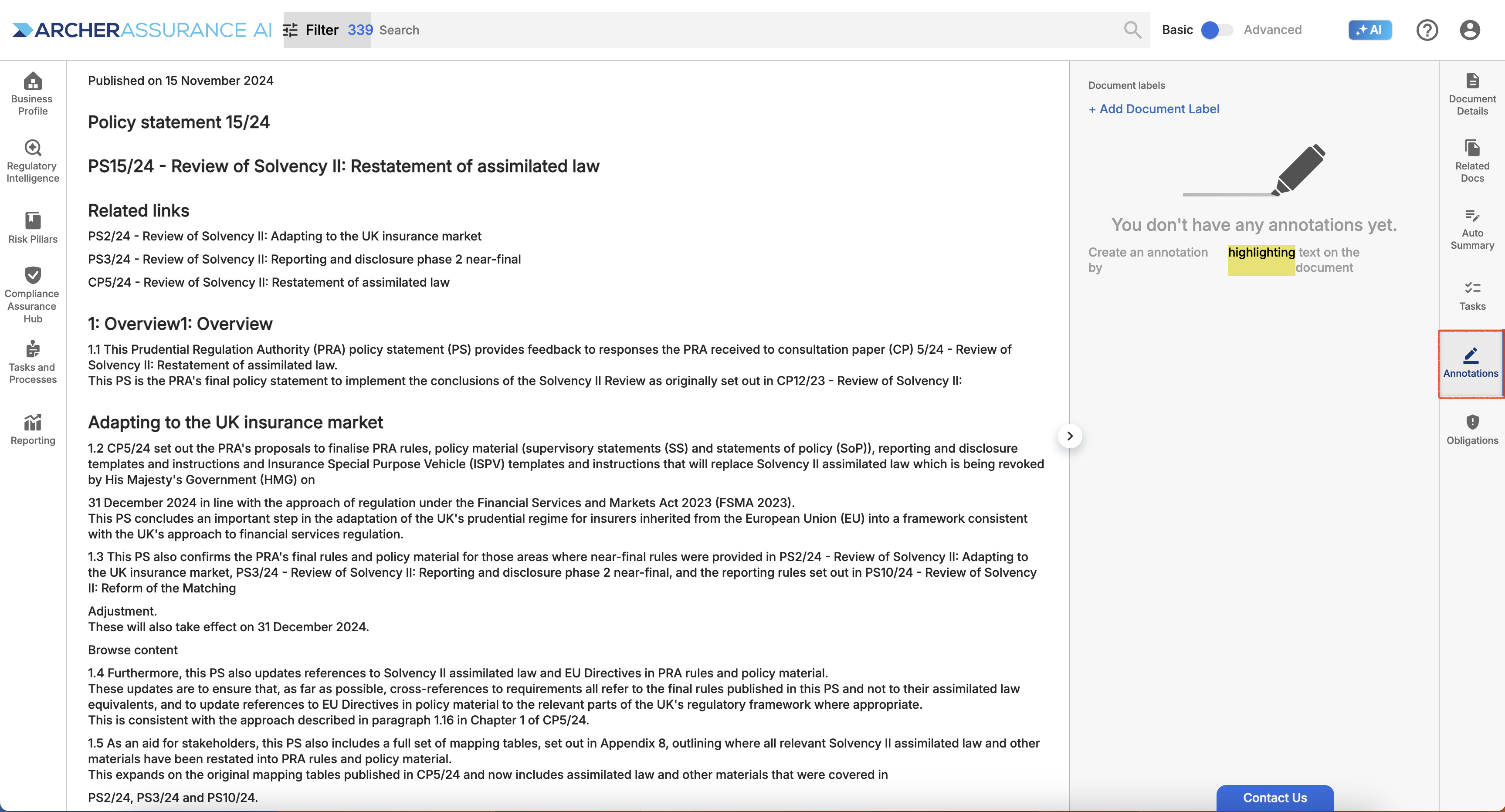The height and width of the screenshot is (812, 1505).
Task: Open the Obligations panel
Action: click(1472, 430)
